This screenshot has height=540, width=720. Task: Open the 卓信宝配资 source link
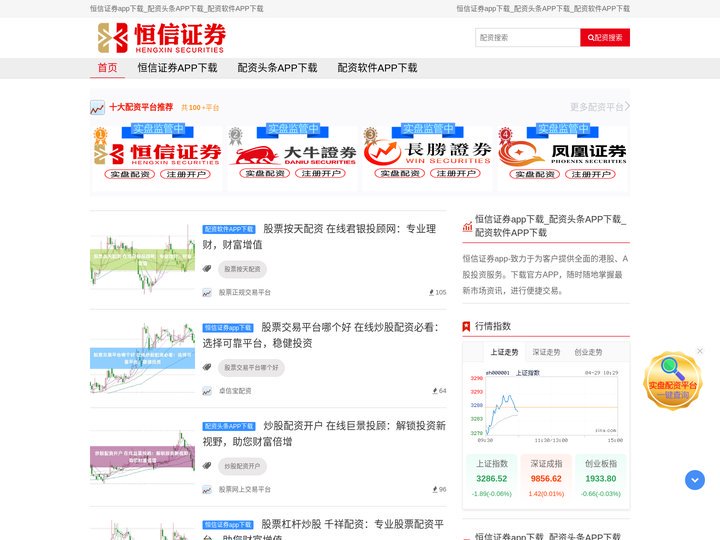235,391
